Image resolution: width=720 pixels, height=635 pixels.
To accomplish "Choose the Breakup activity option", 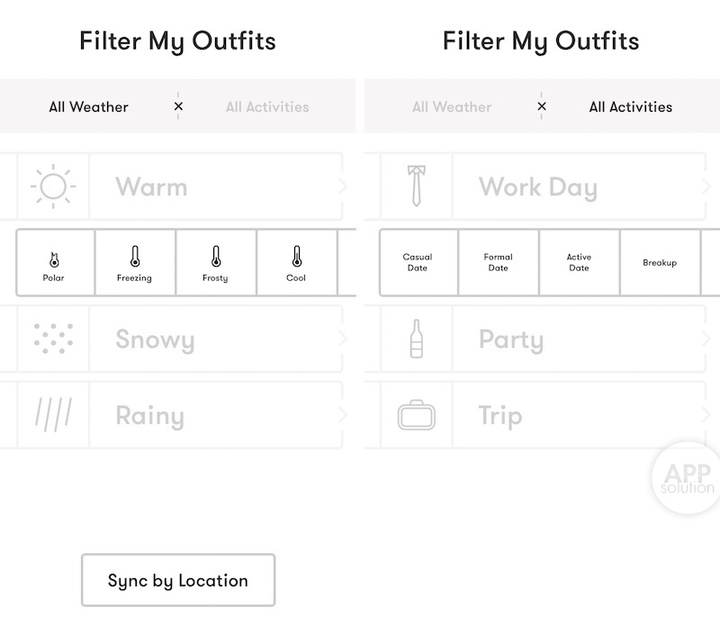I will pyautogui.click(x=660, y=263).
